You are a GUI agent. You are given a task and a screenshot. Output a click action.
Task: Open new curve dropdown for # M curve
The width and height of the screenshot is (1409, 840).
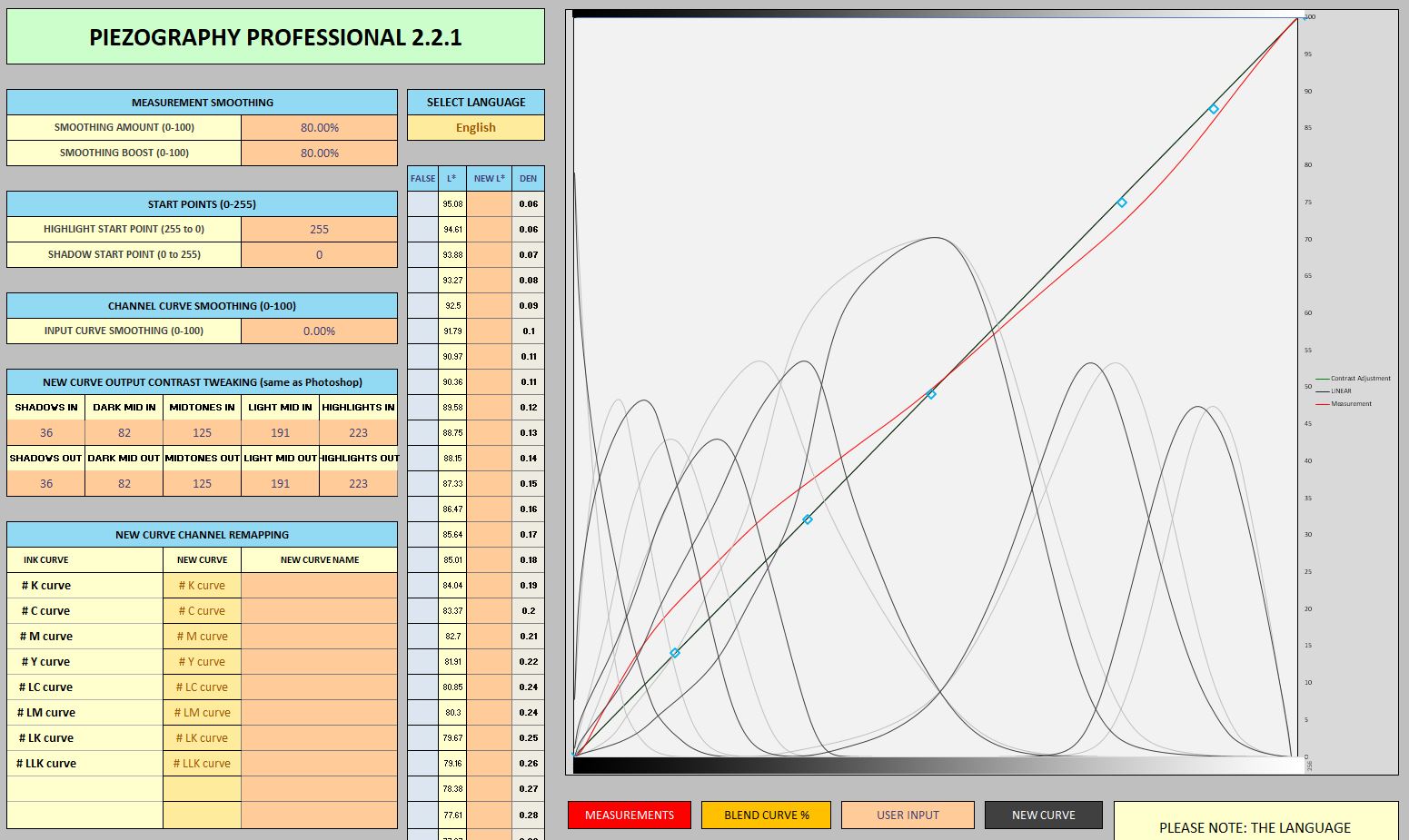(x=203, y=637)
